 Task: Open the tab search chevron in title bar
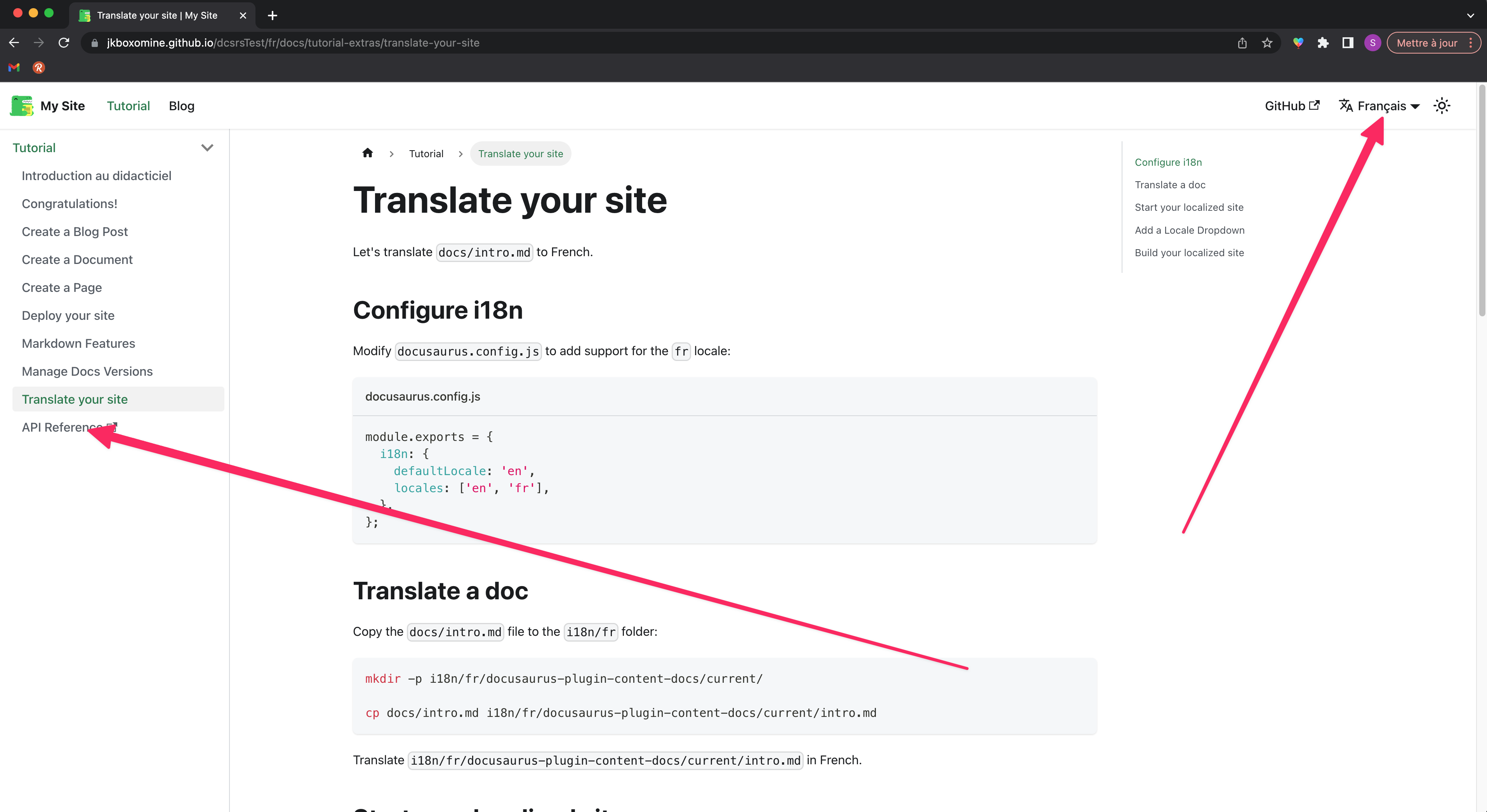click(x=1470, y=15)
